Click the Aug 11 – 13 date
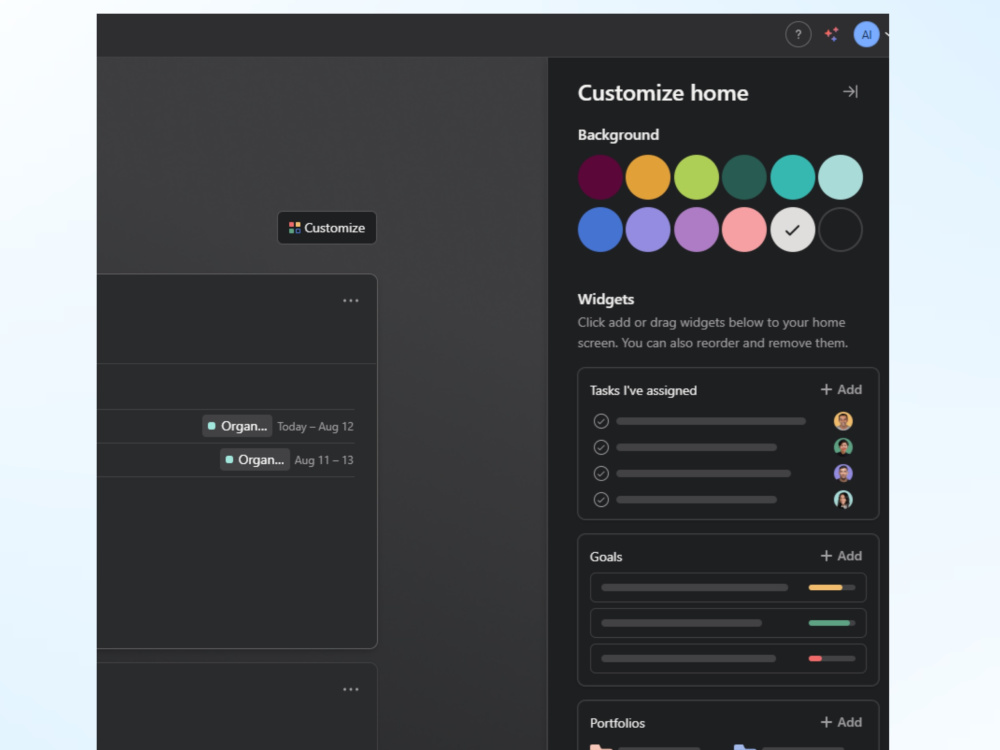1000x750 pixels. click(x=324, y=460)
